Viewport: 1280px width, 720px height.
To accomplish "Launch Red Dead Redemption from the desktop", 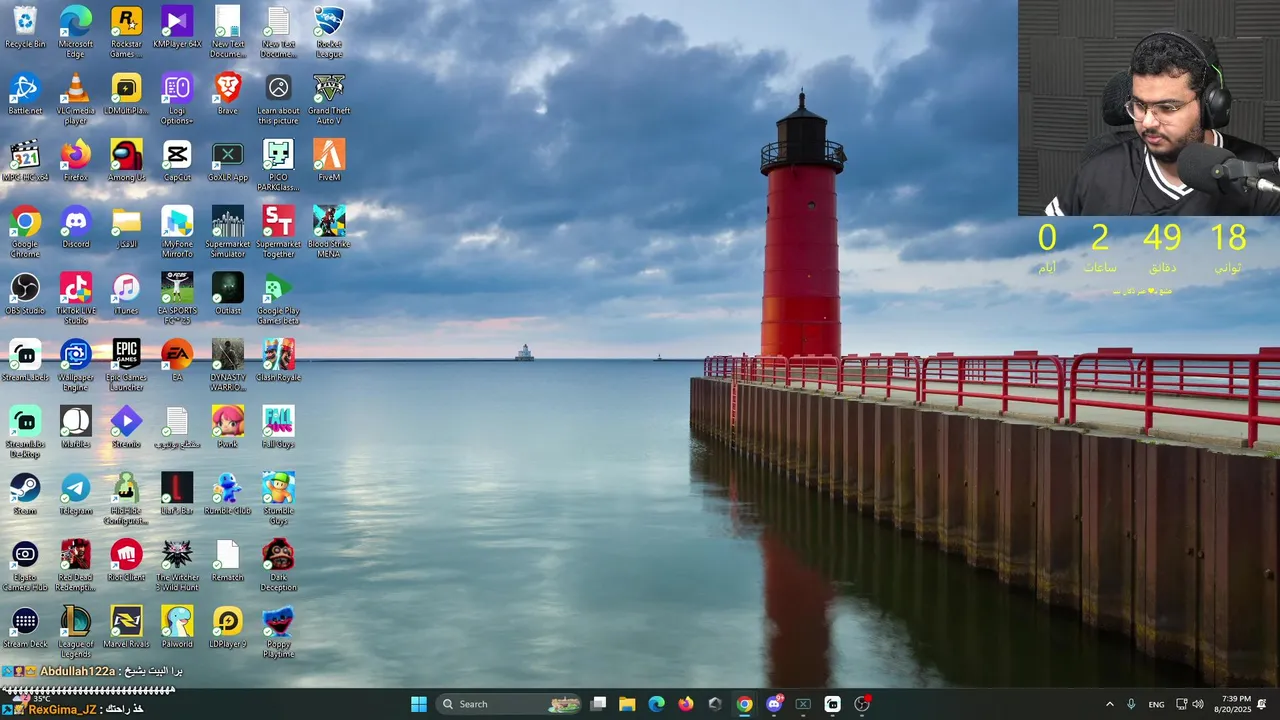I will [x=75, y=566].
